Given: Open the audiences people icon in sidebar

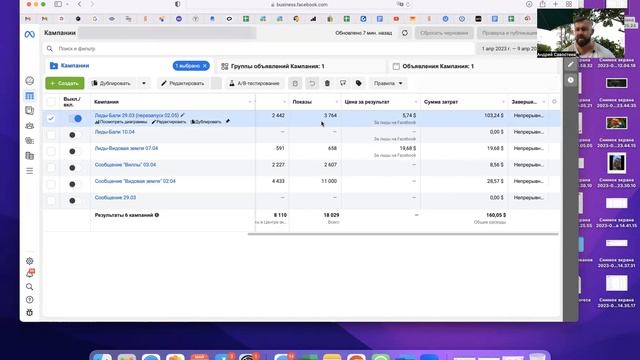Looking at the screenshot, I should pyautogui.click(x=29, y=126).
